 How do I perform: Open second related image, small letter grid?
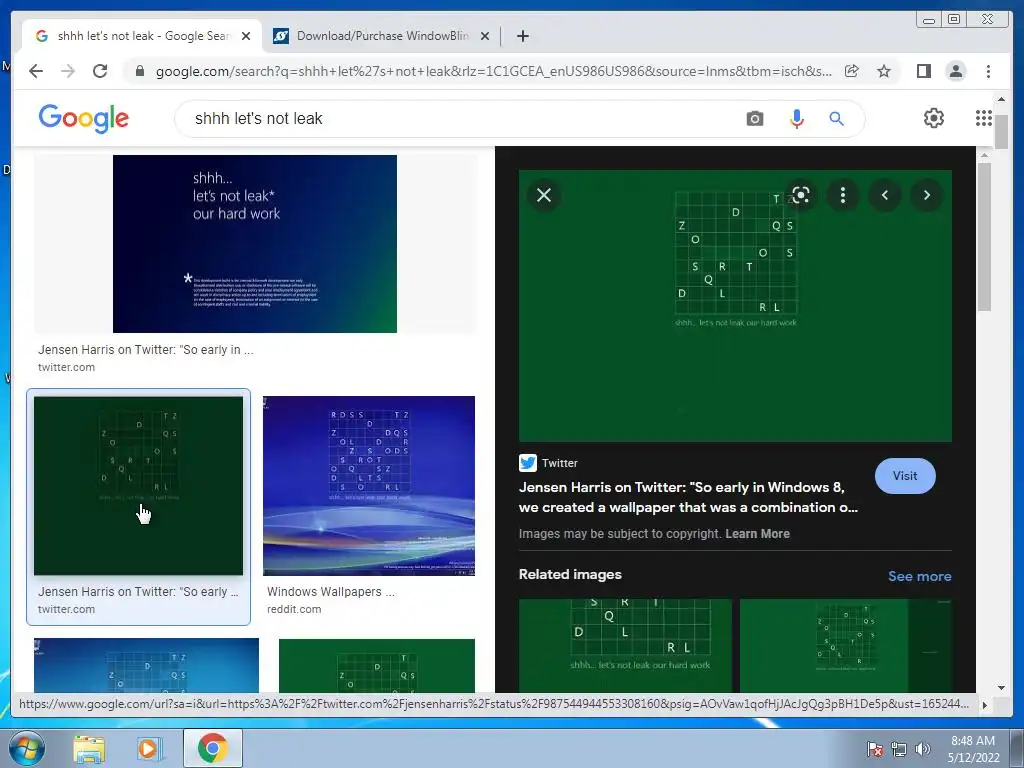coord(845,645)
